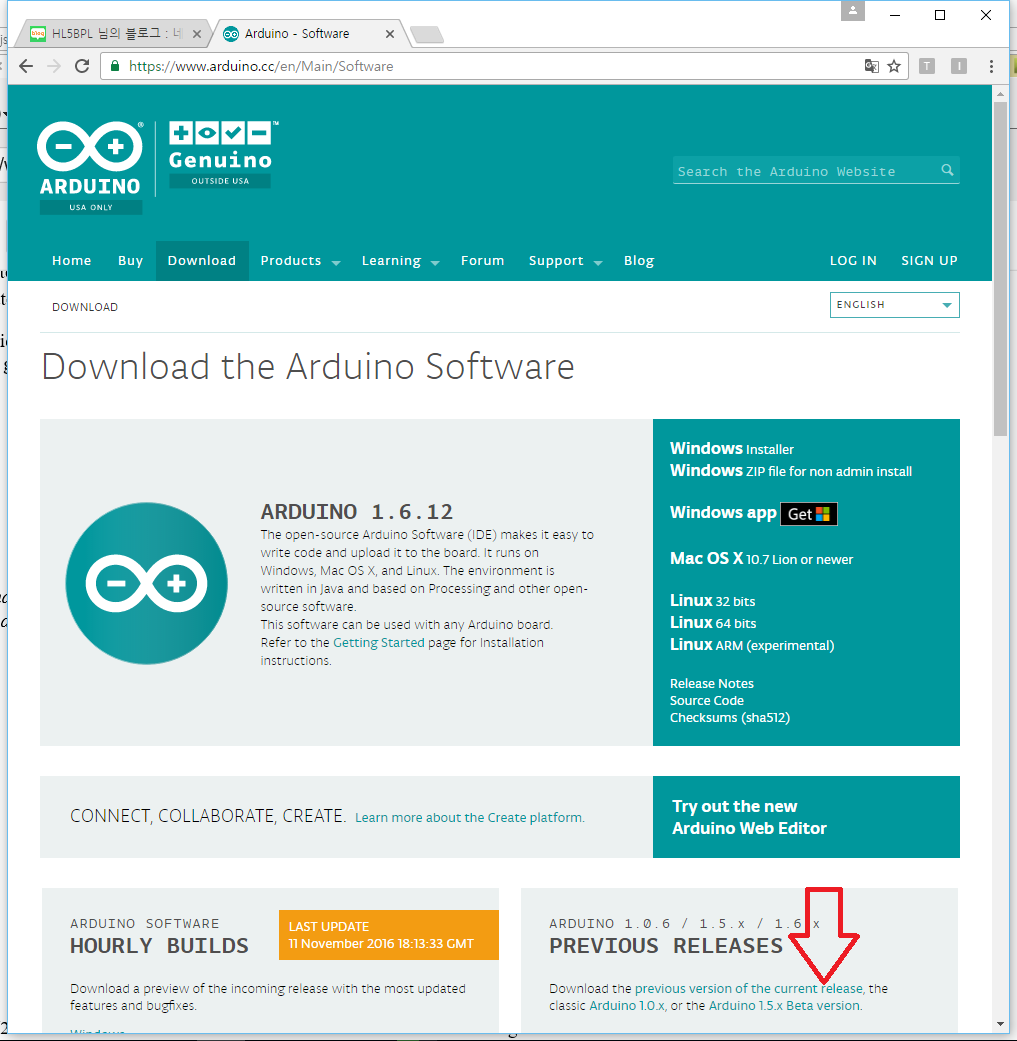This screenshot has height=1041, width=1017.
Task: Close the Arduino - Software tab
Action: coord(390,34)
